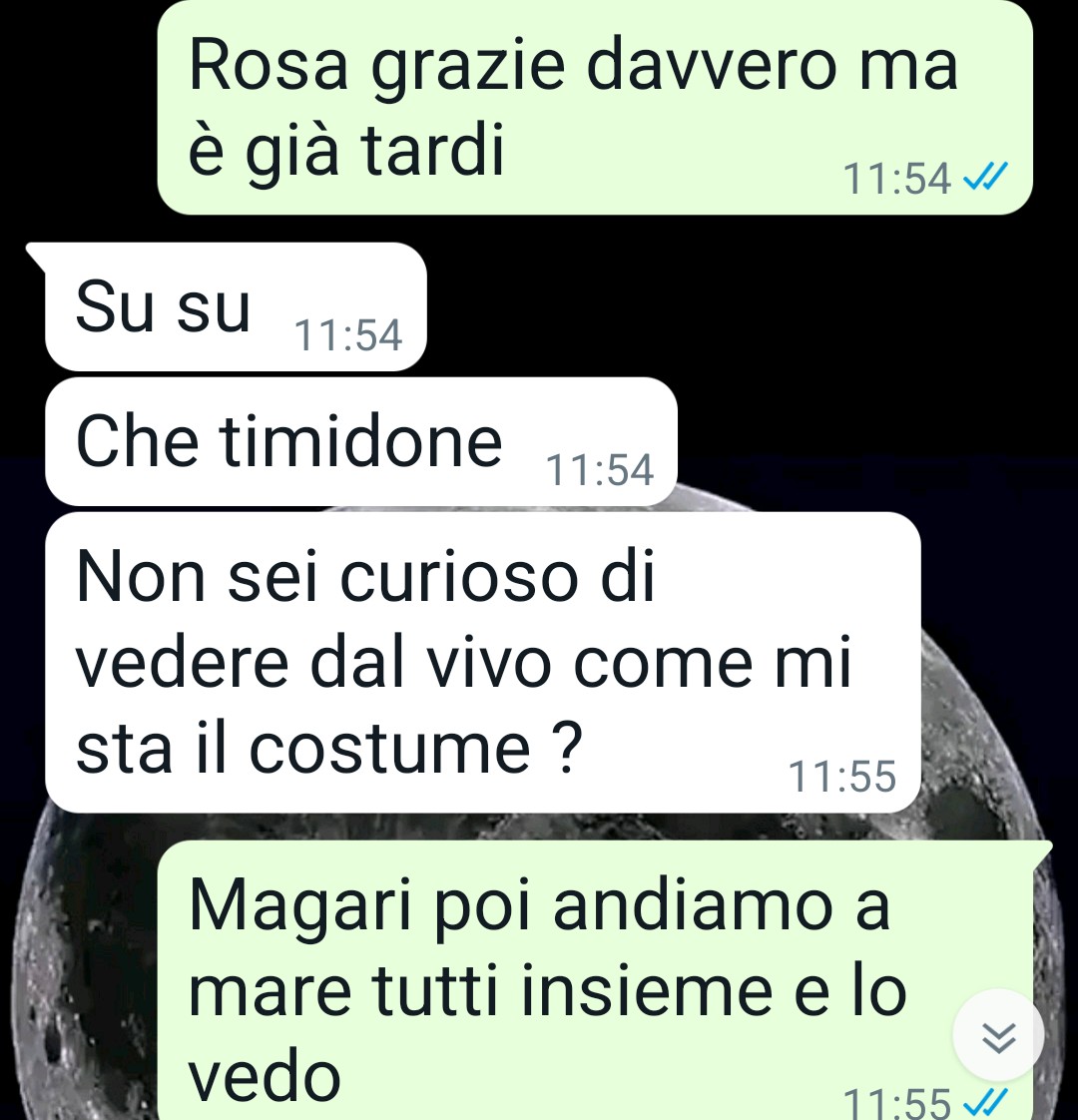Tap the name 'Rosa' in first message
Image resolution: width=1078 pixels, height=1120 pixels.
pos(269,66)
